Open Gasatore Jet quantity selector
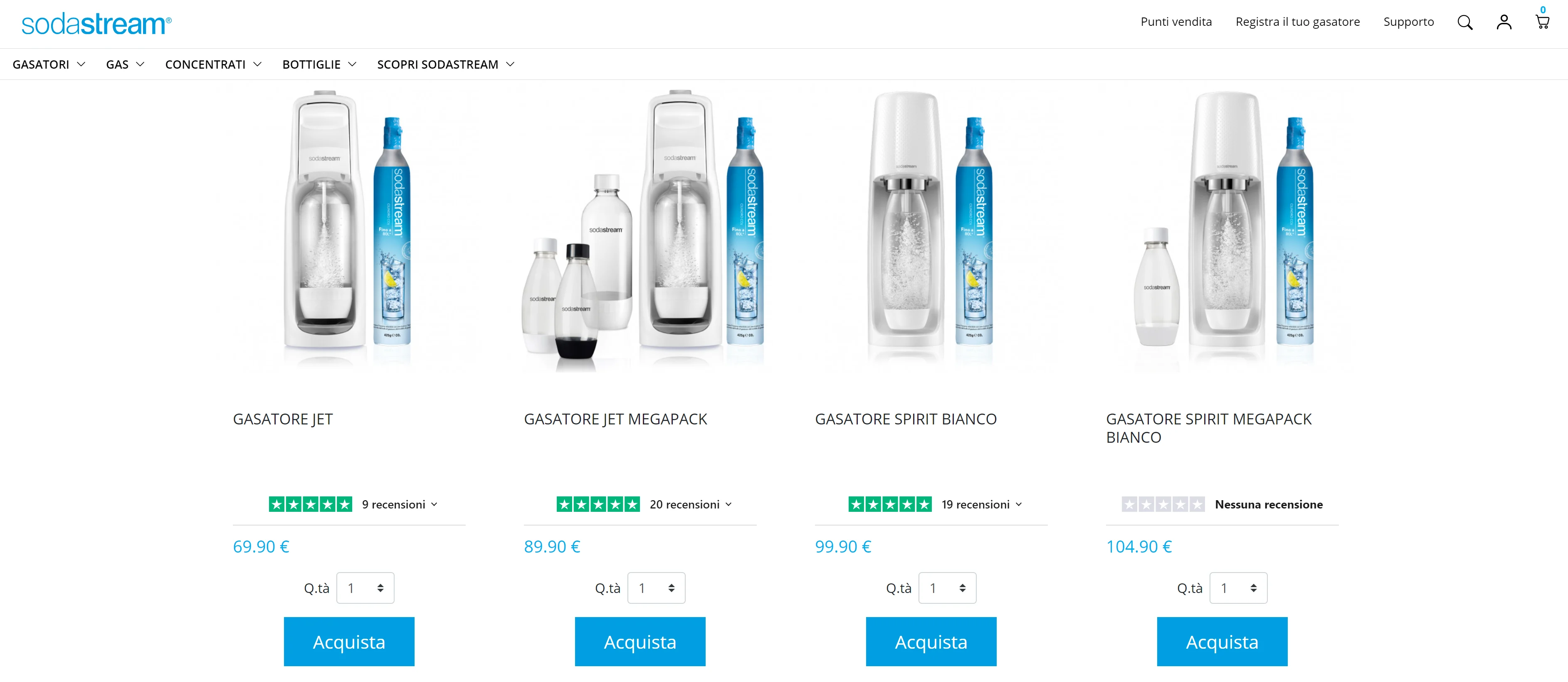Viewport: 1568px width, 682px height. 365,588
